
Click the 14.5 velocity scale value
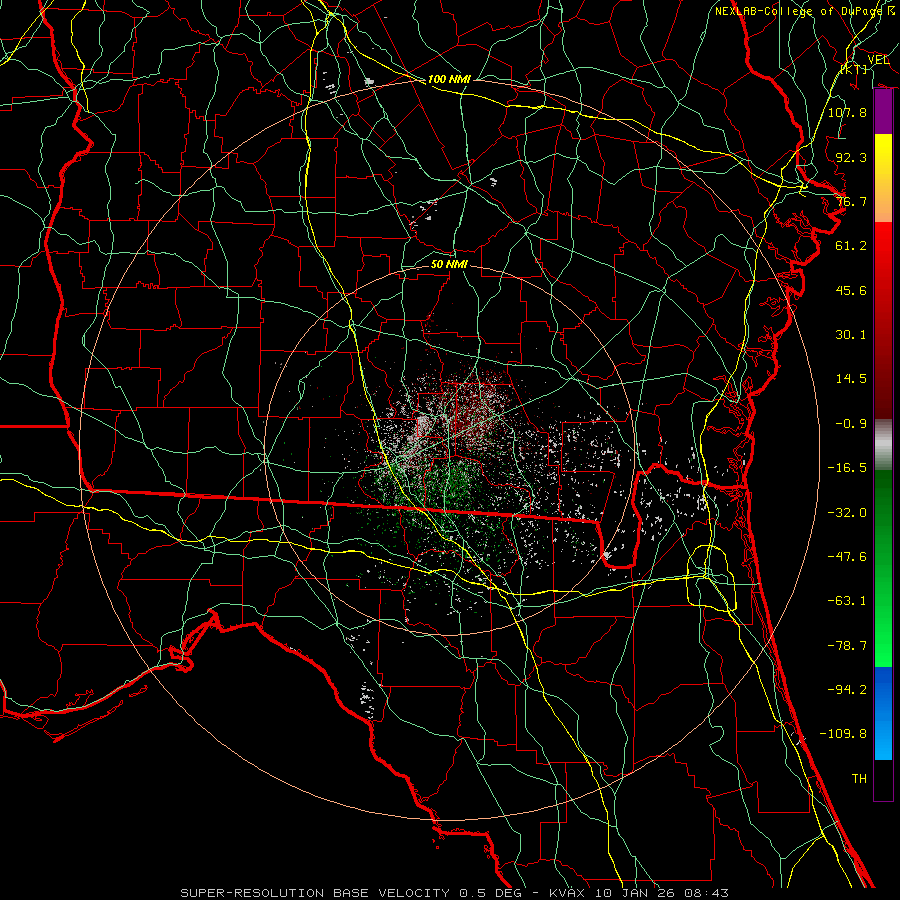point(851,379)
